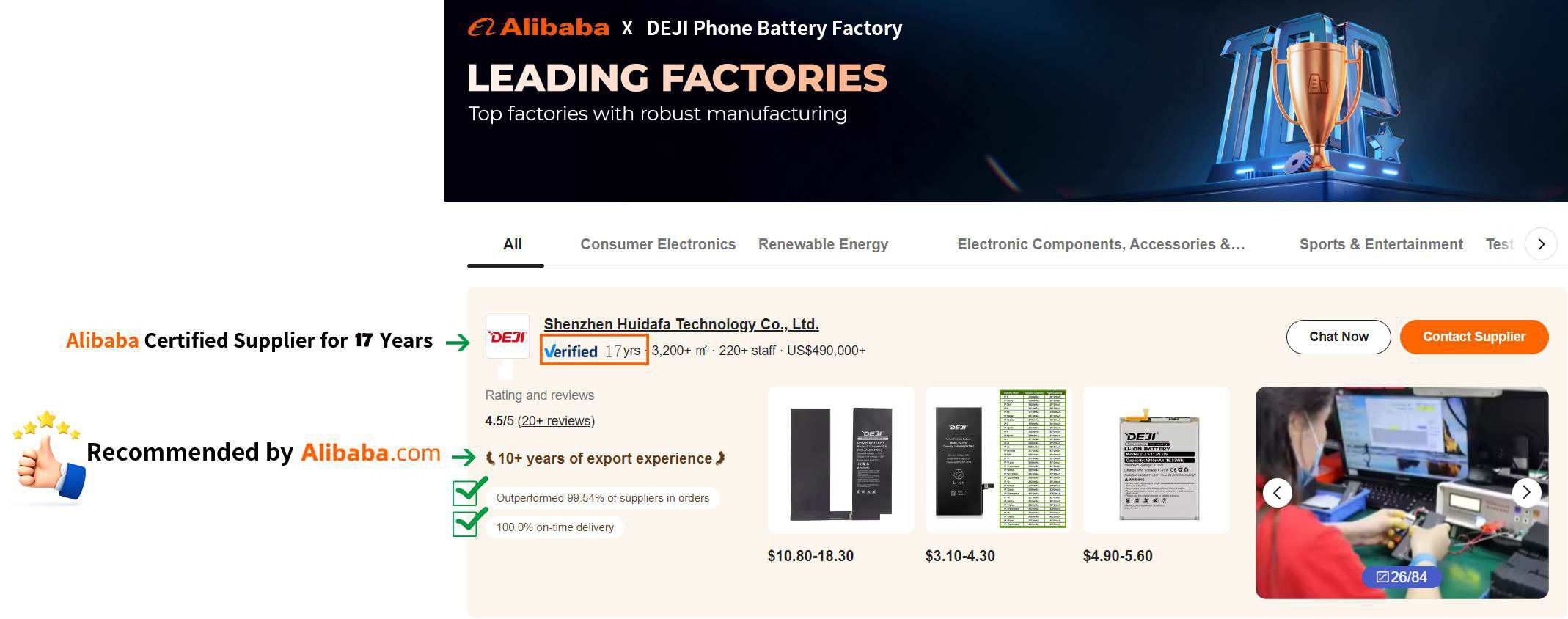The height and width of the screenshot is (619, 1568).
Task: Open the 20+ reviews link
Action: [x=556, y=421]
